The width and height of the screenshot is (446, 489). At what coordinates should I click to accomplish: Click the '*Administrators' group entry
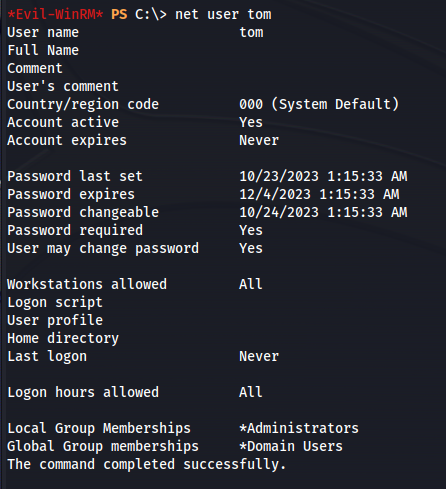(299, 428)
